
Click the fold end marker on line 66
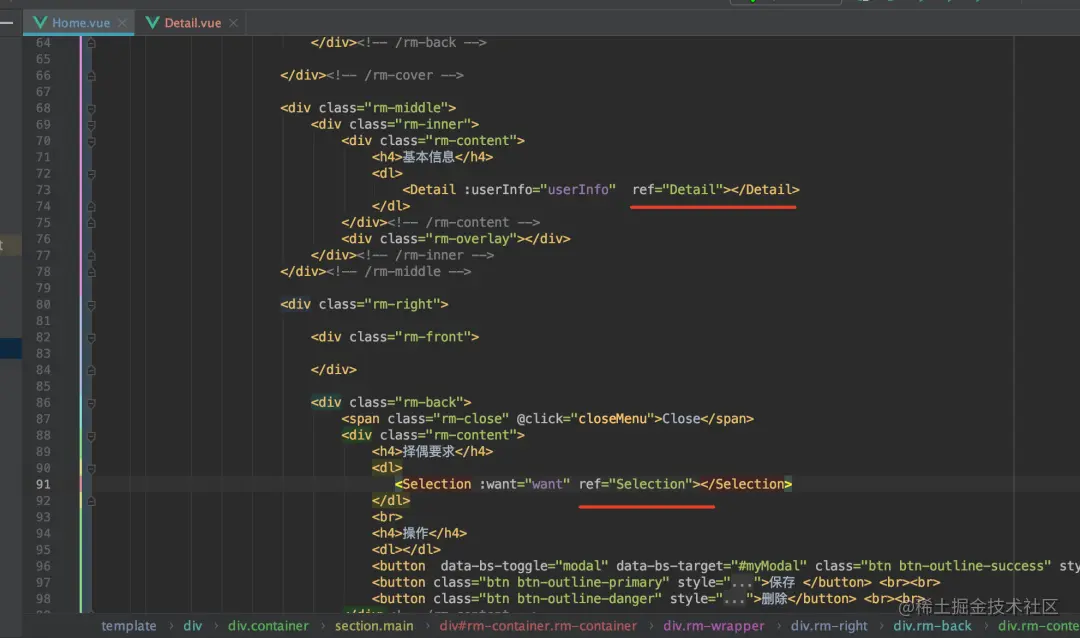click(91, 76)
